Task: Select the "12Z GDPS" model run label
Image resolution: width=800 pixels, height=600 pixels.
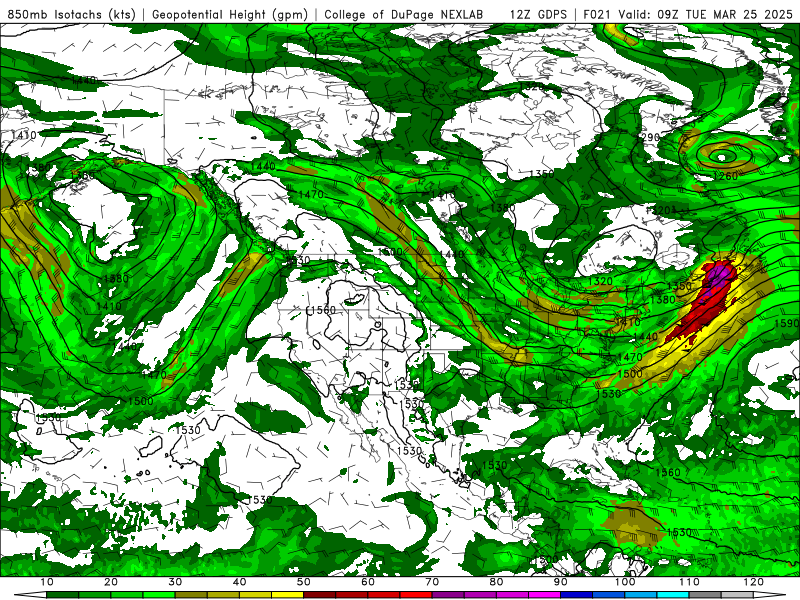Action: 538,14
